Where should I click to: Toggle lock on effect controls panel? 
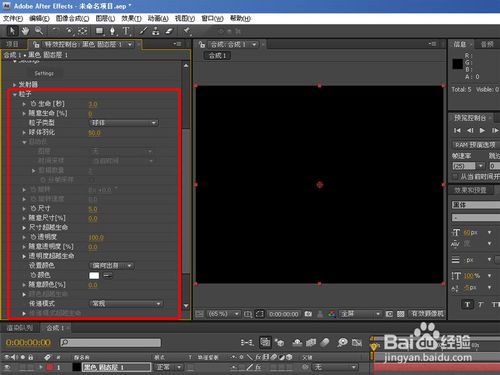[x=36, y=44]
